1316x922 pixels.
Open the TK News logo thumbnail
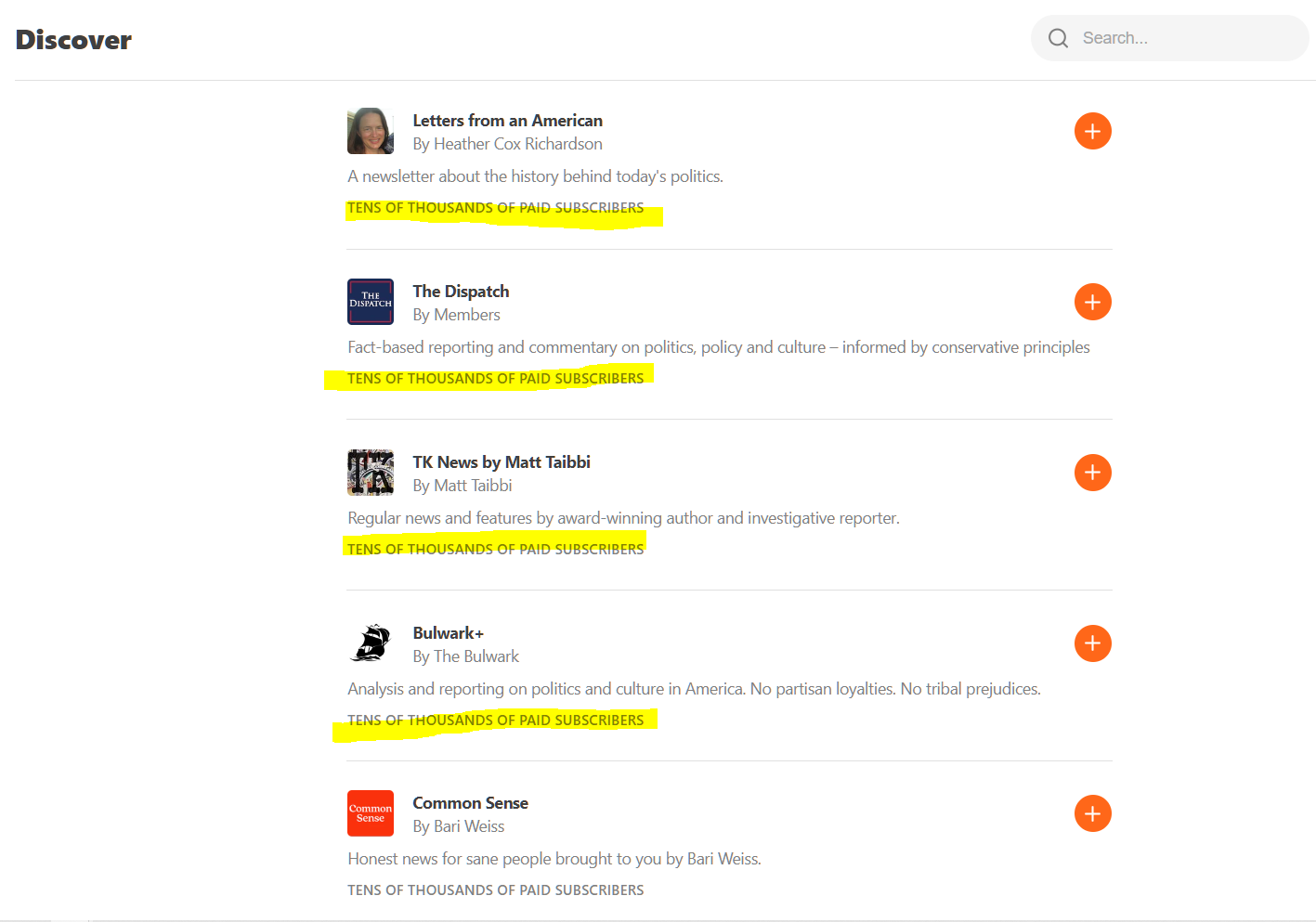point(371,473)
